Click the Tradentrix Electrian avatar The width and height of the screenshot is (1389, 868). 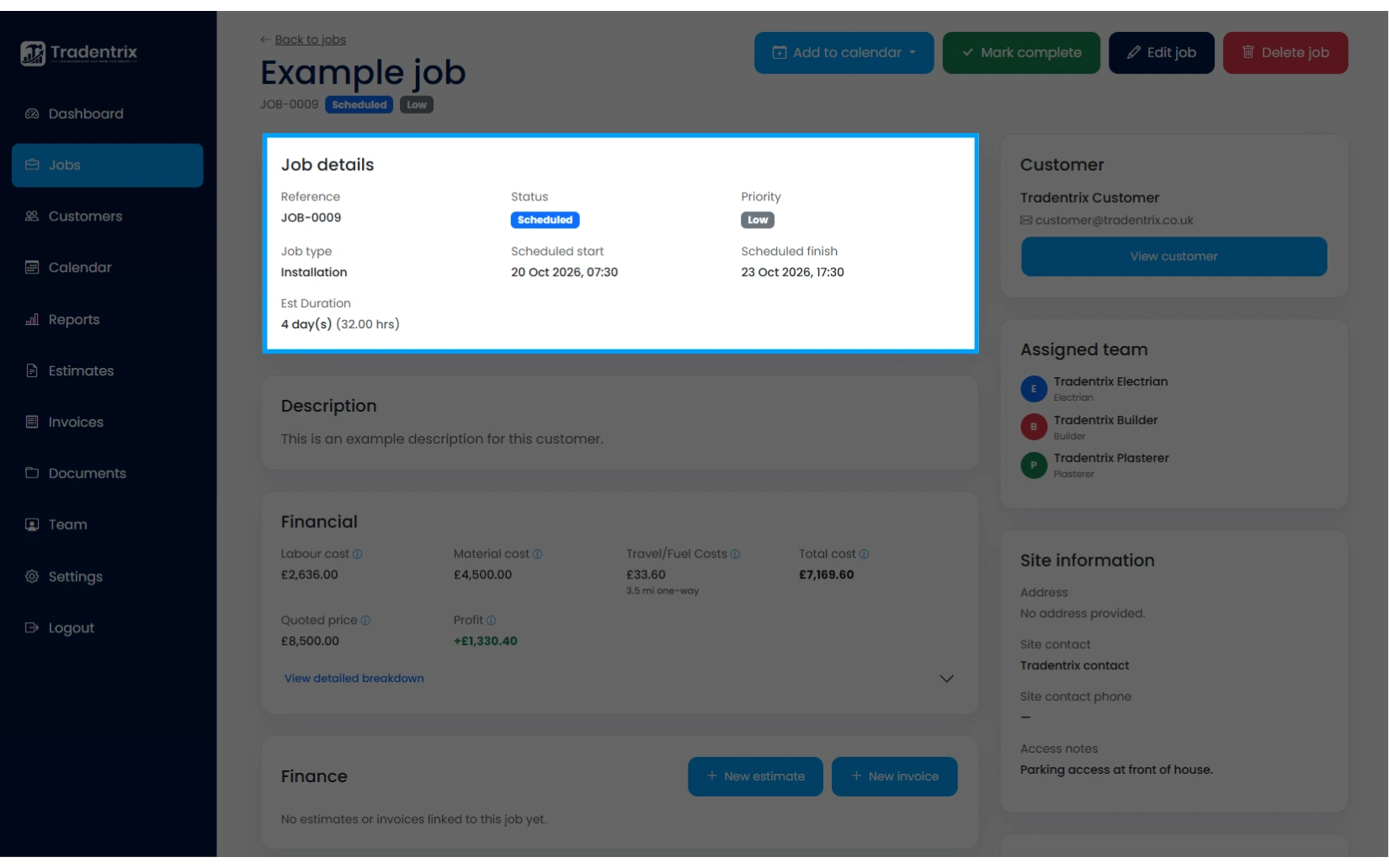[1034, 389]
